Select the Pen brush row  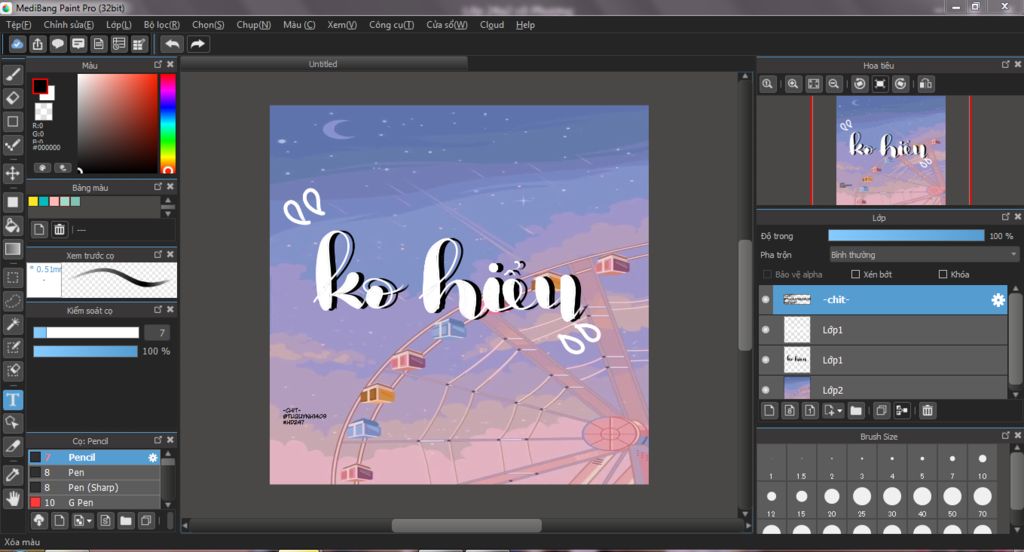tap(94, 472)
